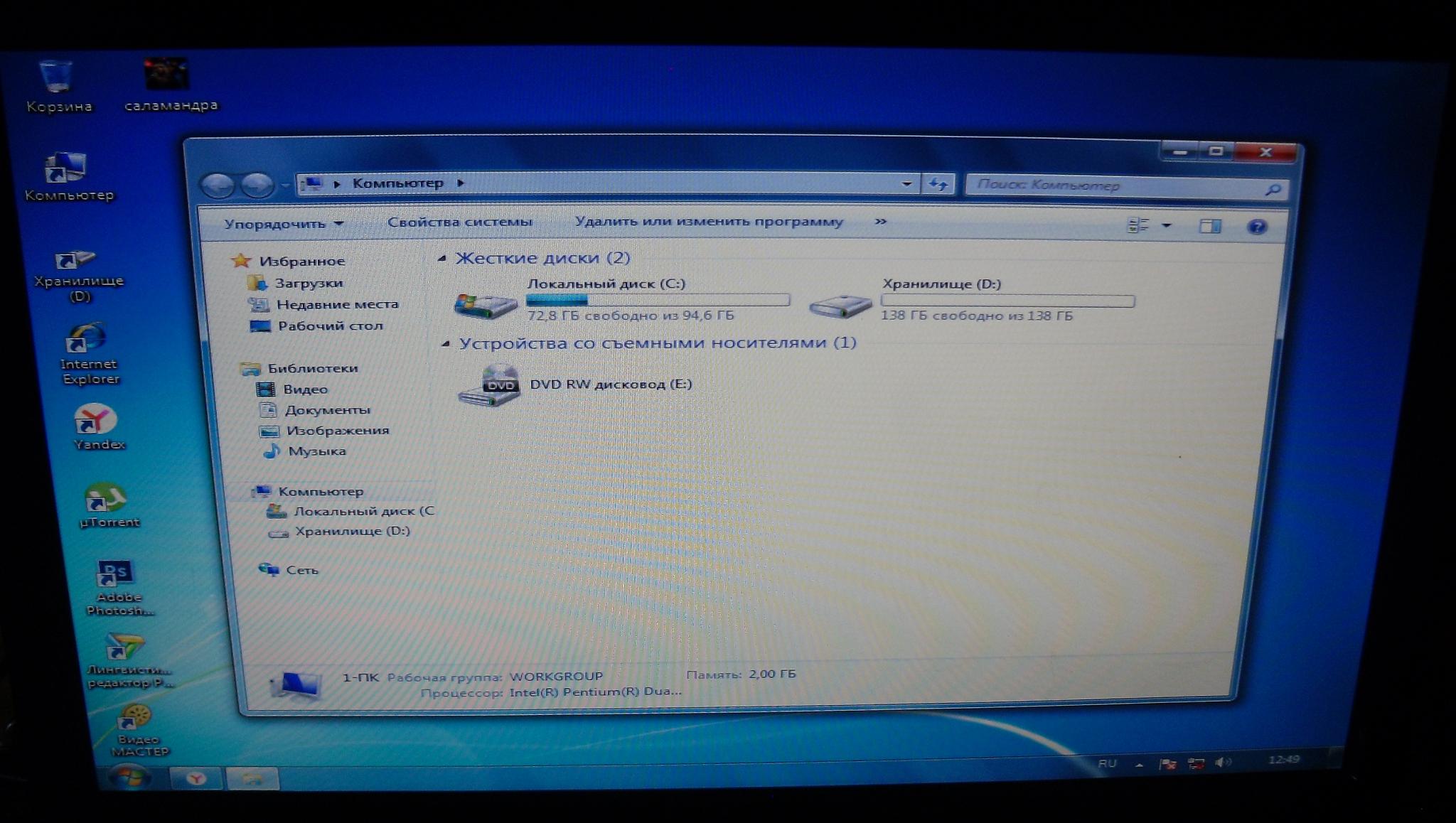Click the refresh button beside address bar
This screenshot has height=823, width=1456.
[938, 185]
